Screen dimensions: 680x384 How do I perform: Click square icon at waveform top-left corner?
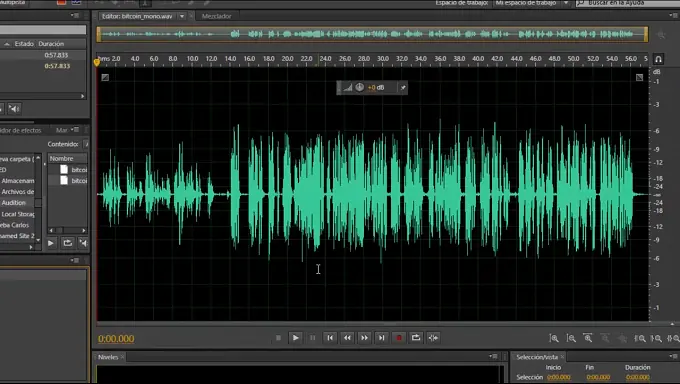coord(105,77)
